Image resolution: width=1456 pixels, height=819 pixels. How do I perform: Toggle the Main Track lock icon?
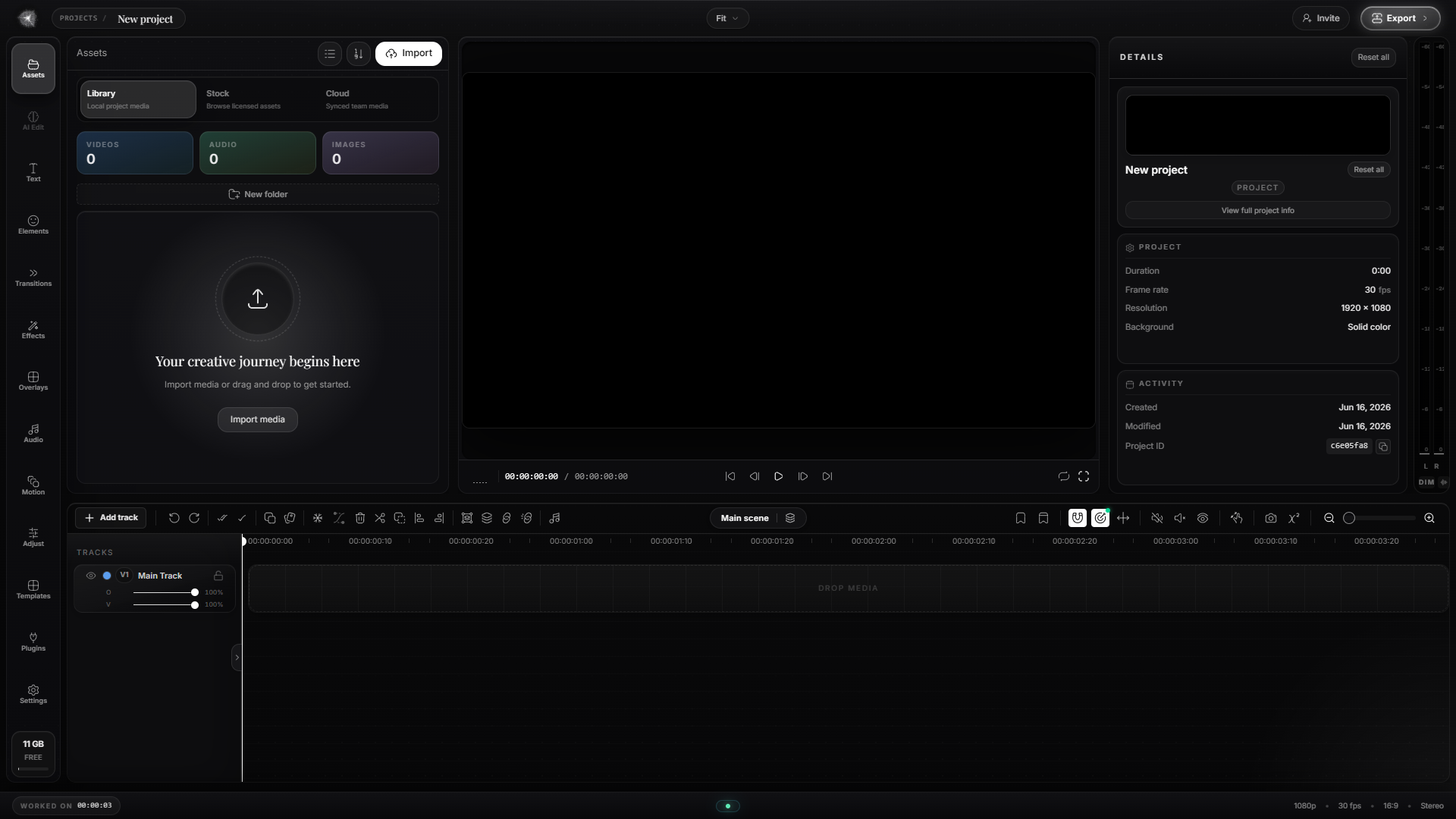coord(218,576)
